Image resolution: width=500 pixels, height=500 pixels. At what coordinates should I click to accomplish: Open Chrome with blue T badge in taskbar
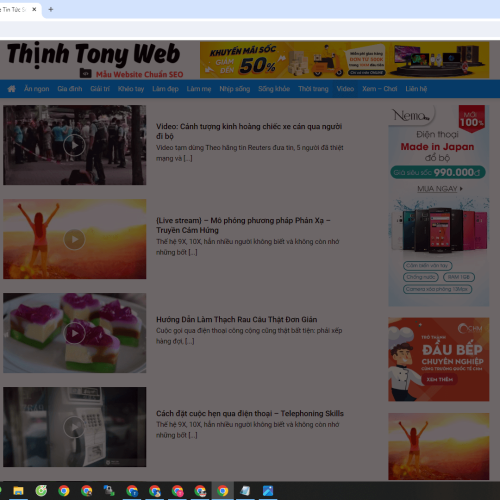pyautogui.click(x=132, y=491)
